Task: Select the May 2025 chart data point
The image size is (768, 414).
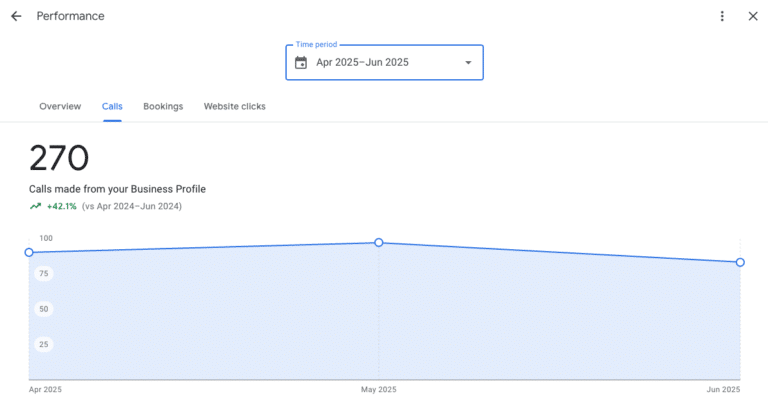Action: pyautogui.click(x=379, y=243)
